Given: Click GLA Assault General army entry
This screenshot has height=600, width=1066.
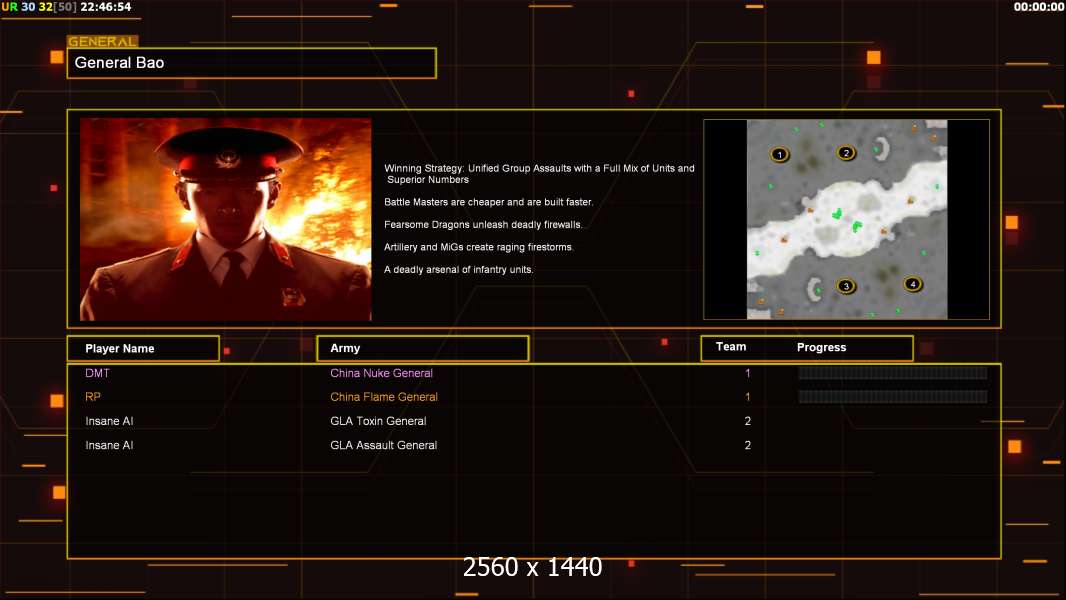Looking at the screenshot, I should pos(383,445).
